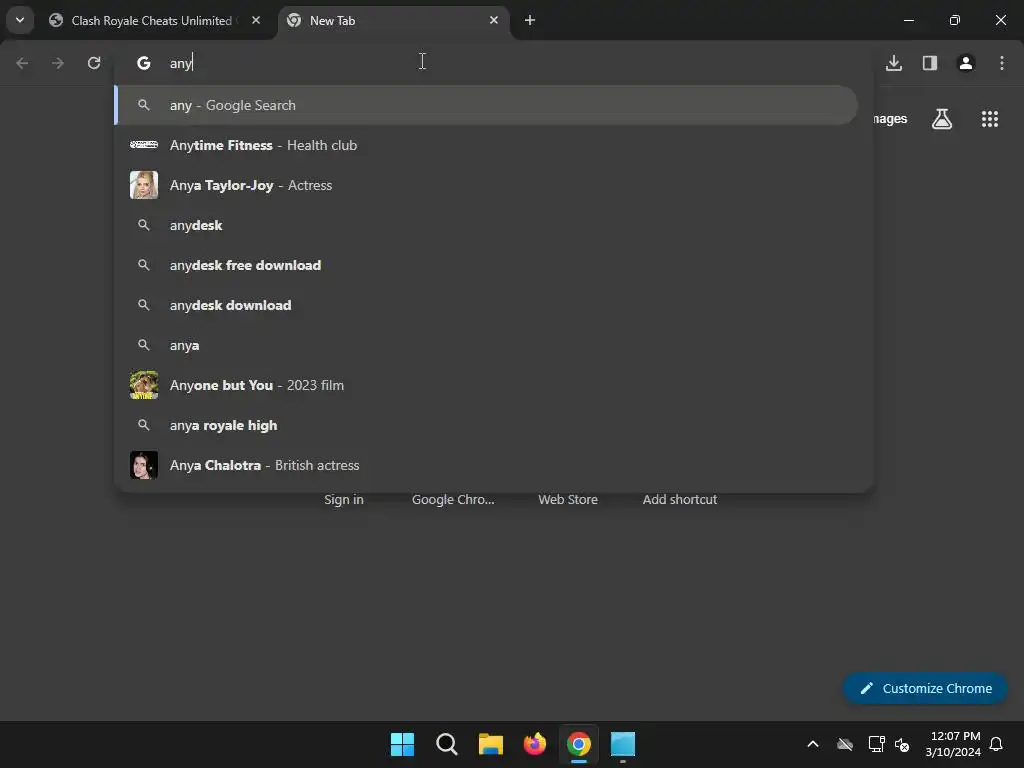Viewport: 1024px width, 768px height.
Task: Select 'any - Google Search' suggestion
Action: pos(487,105)
